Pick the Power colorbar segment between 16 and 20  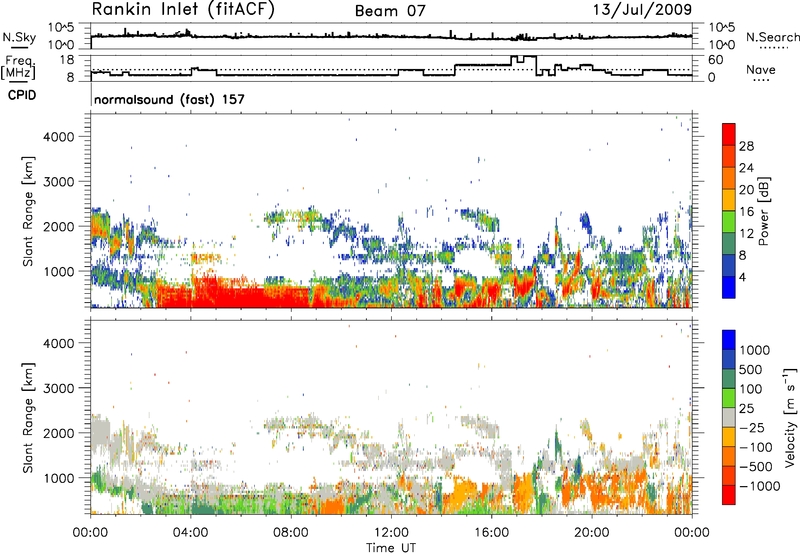[x=729, y=200]
